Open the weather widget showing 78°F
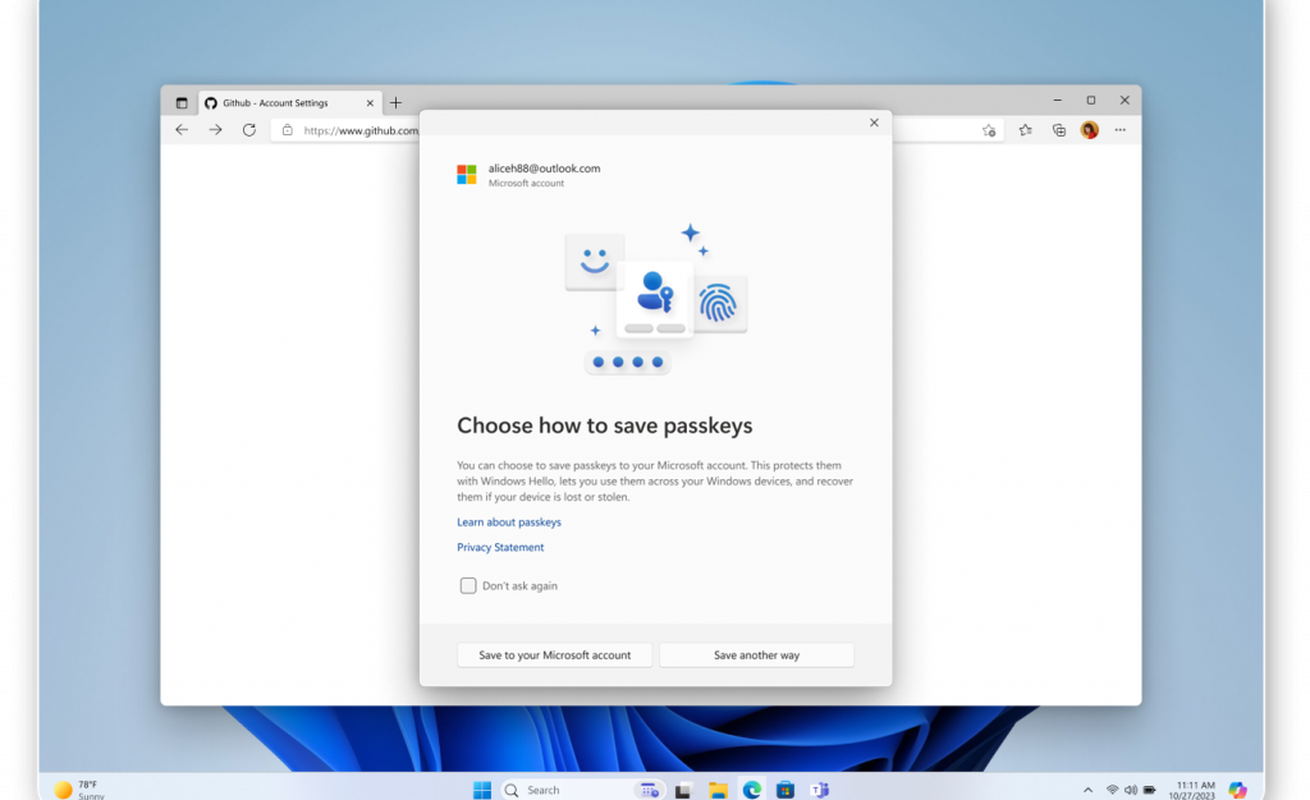The width and height of the screenshot is (1310, 800). pyautogui.click(x=80, y=790)
